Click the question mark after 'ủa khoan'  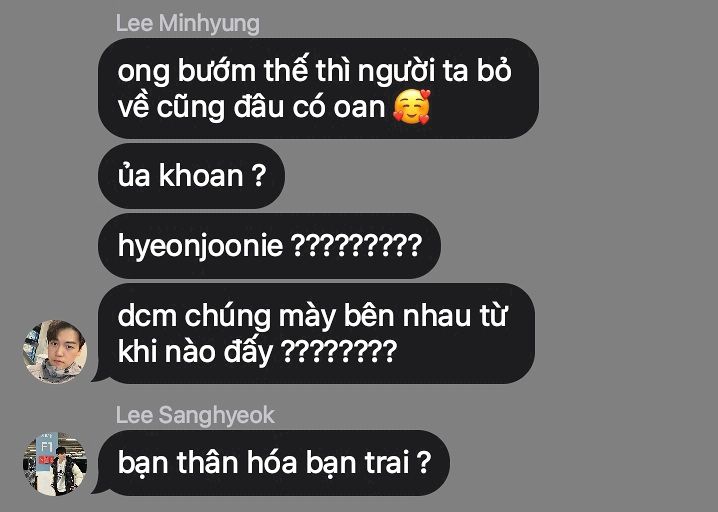click(x=259, y=175)
